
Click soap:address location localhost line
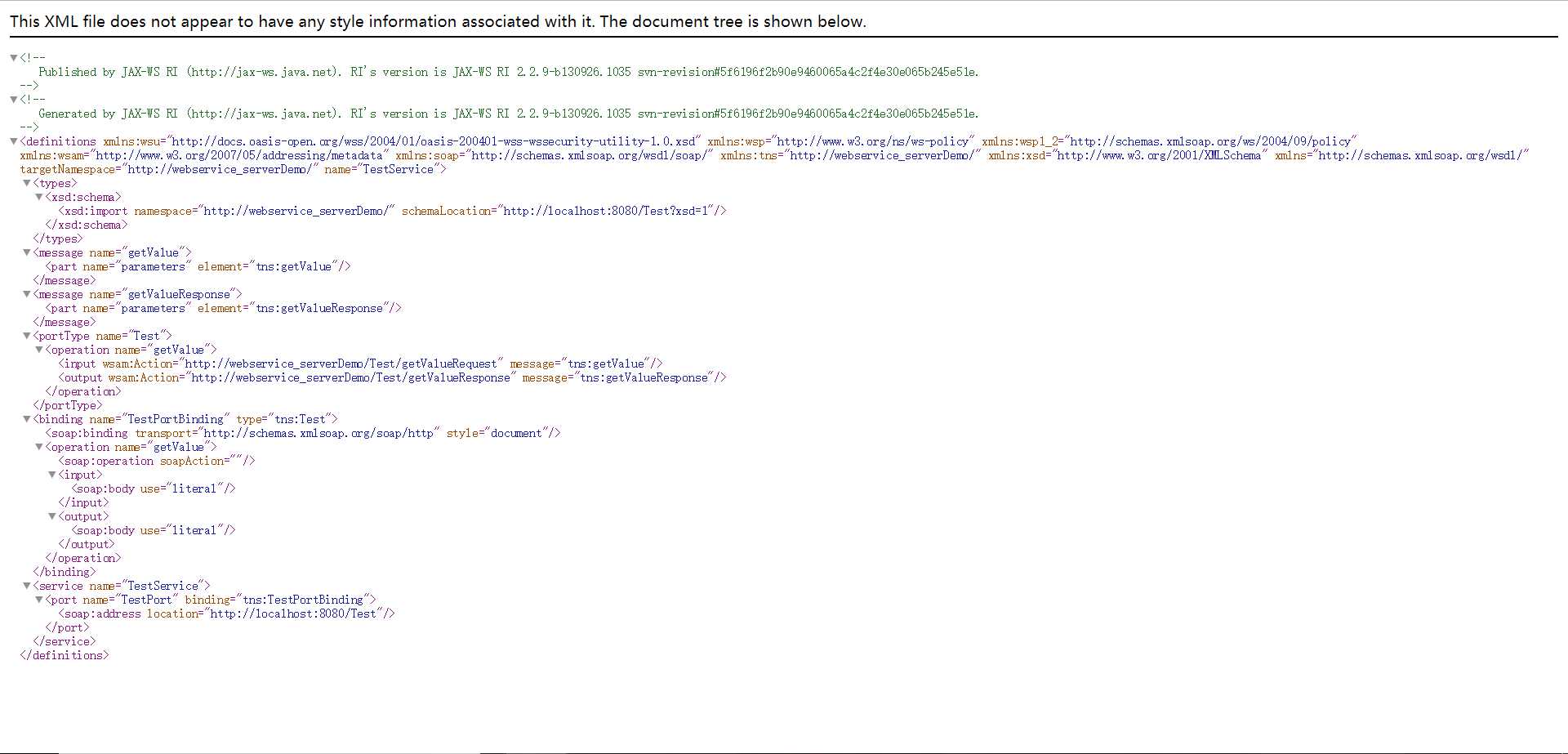point(226,613)
